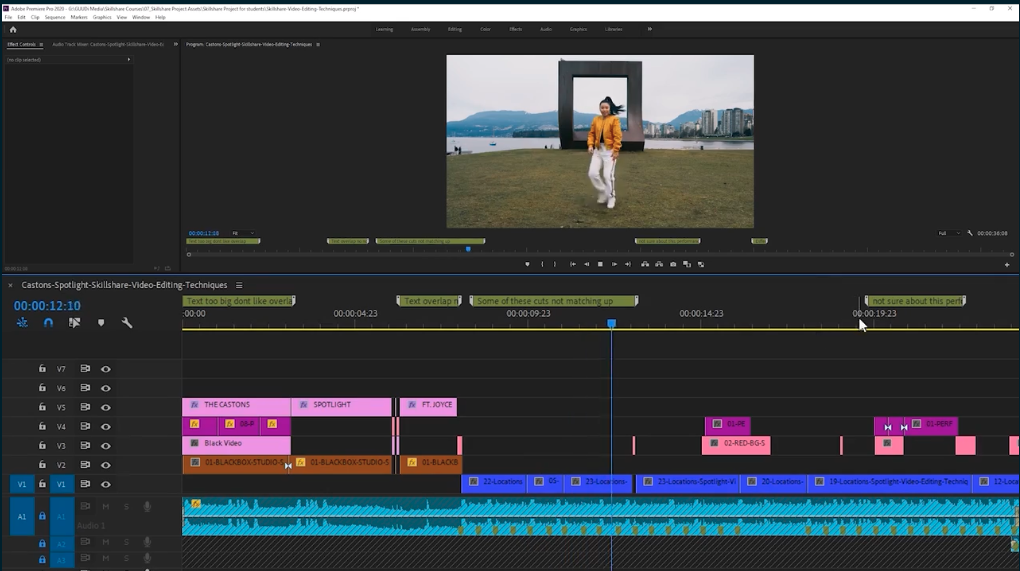Switch to the Color workspace tab

485,29
